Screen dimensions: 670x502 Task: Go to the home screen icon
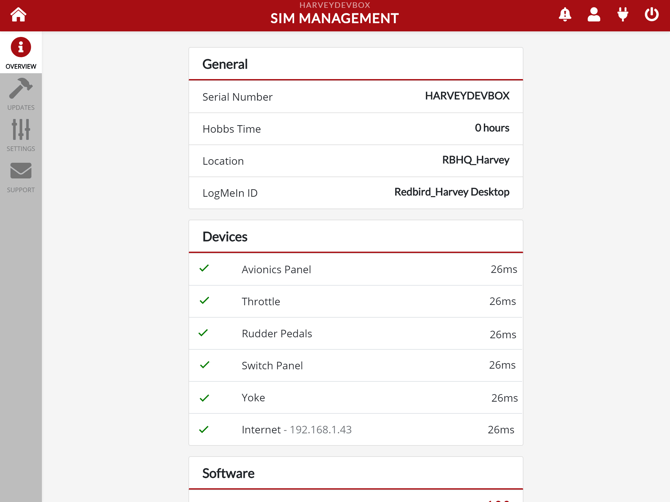(x=18, y=15)
